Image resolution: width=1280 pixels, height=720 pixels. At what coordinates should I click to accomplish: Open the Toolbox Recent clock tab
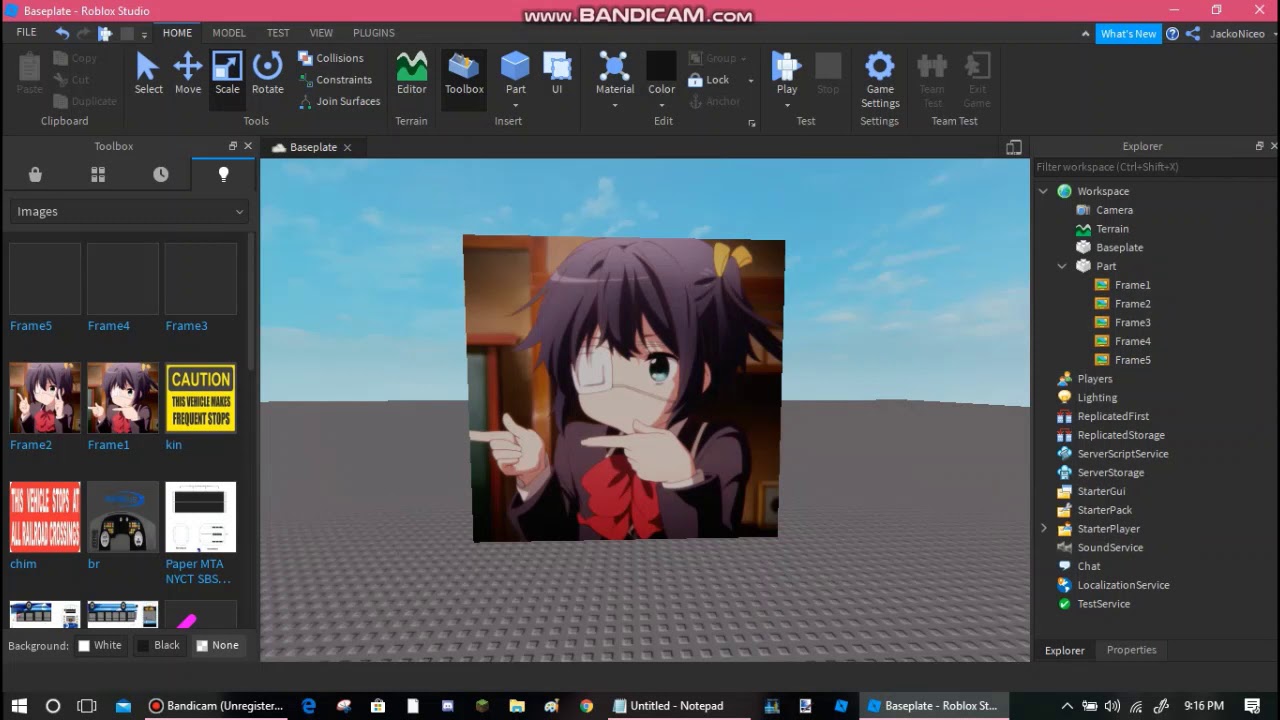tap(161, 174)
